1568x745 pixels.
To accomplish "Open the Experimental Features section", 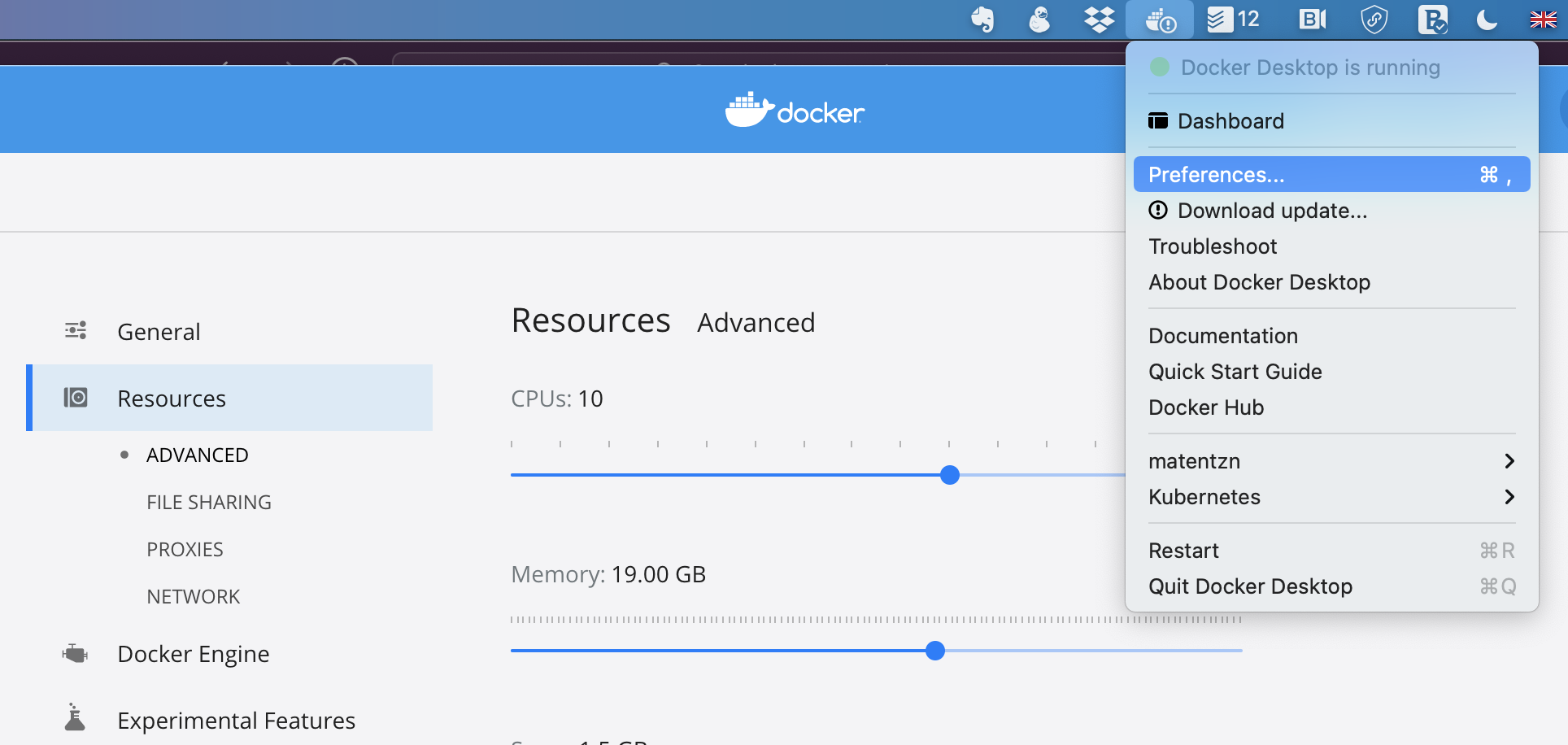I will [229, 720].
